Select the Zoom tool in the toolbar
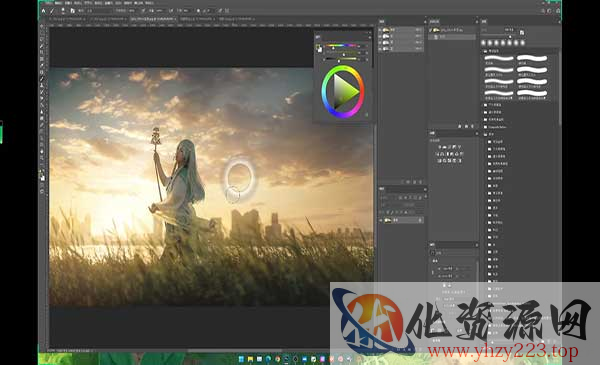This screenshot has height=365, width=600. click(x=42, y=158)
